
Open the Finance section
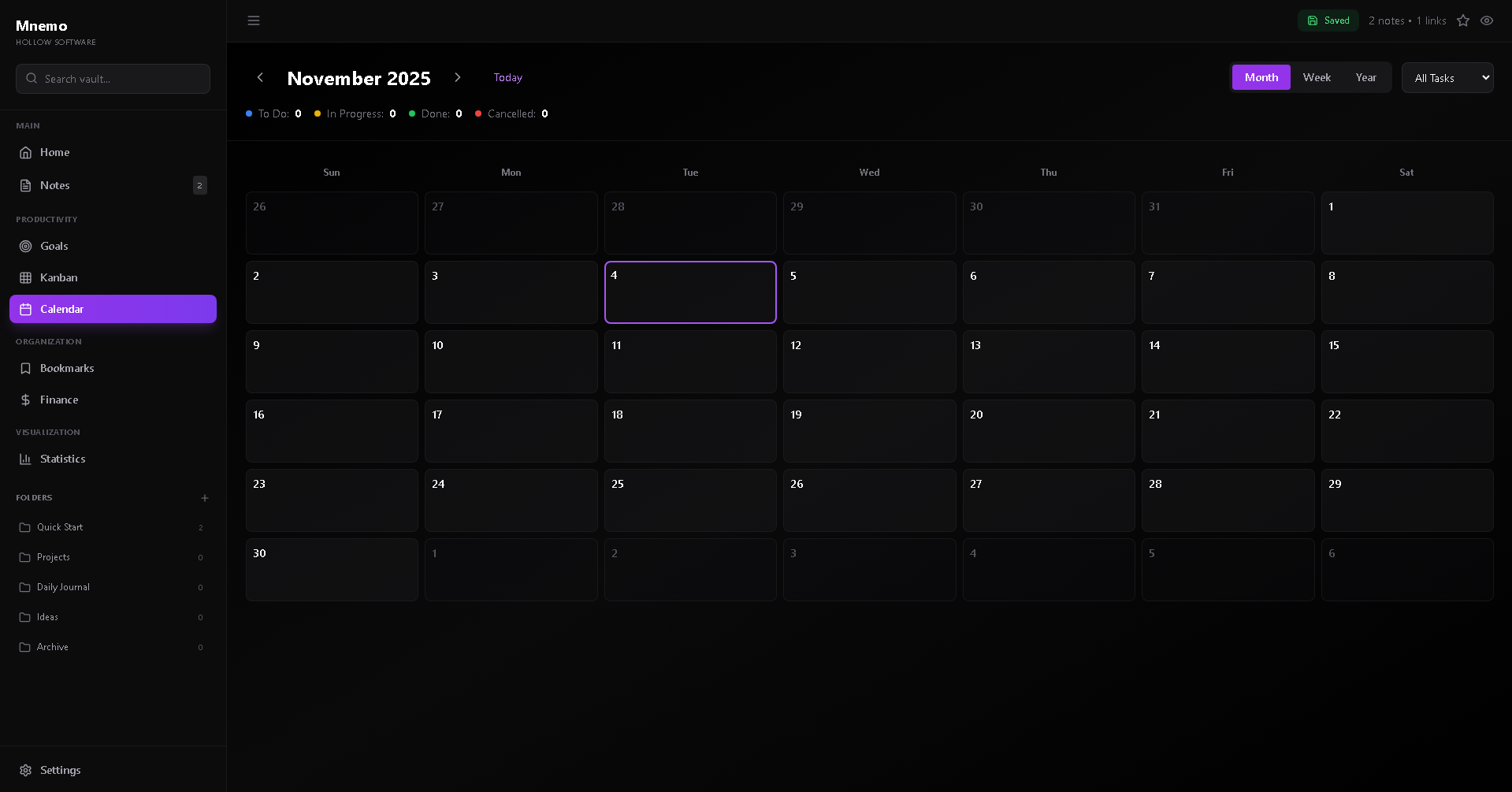[113, 400]
